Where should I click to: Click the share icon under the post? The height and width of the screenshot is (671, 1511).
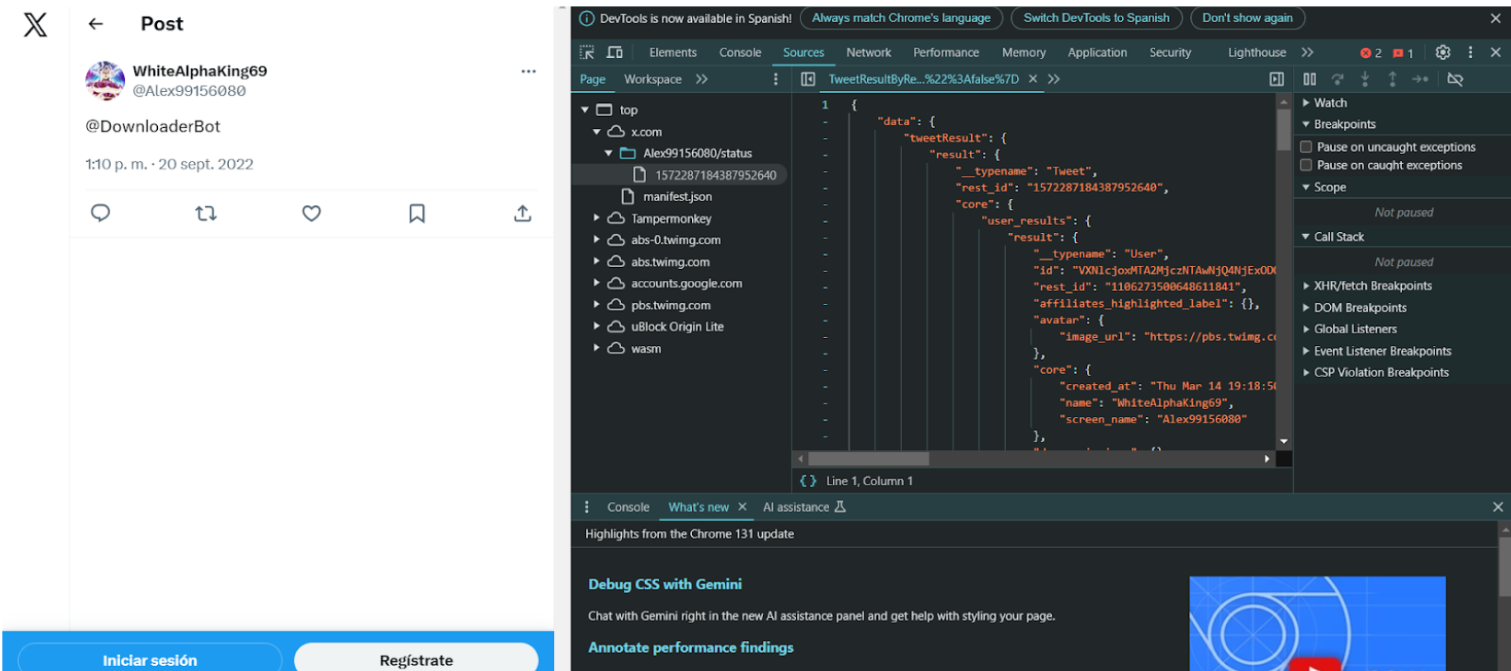pyautogui.click(x=522, y=213)
